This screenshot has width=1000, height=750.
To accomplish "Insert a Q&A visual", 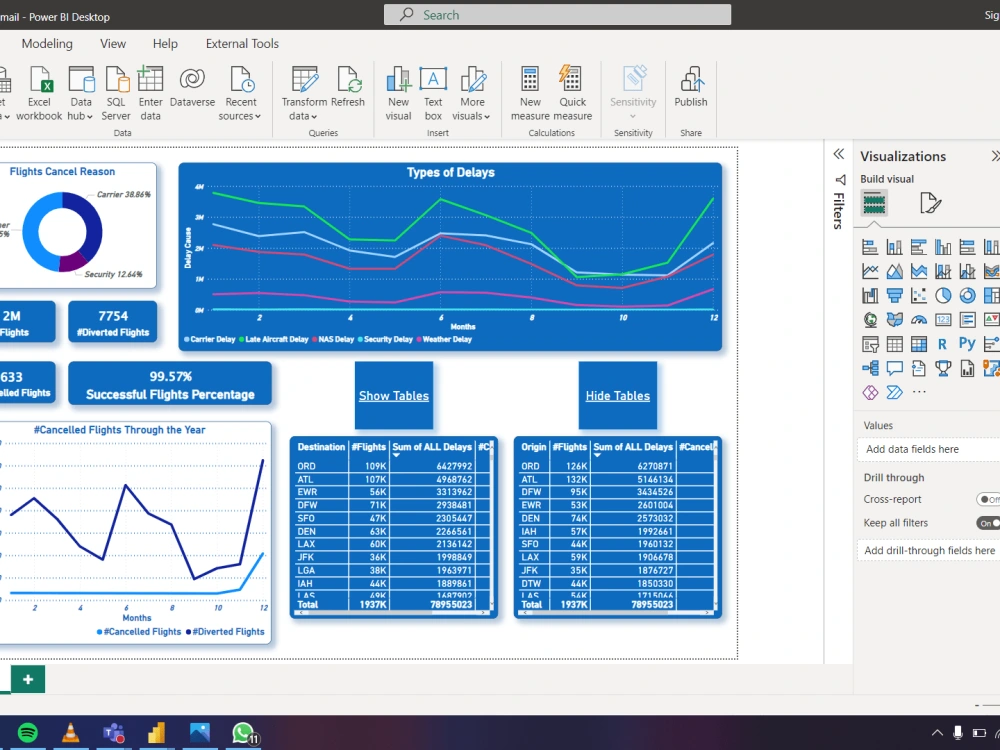I will [x=894, y=367].
